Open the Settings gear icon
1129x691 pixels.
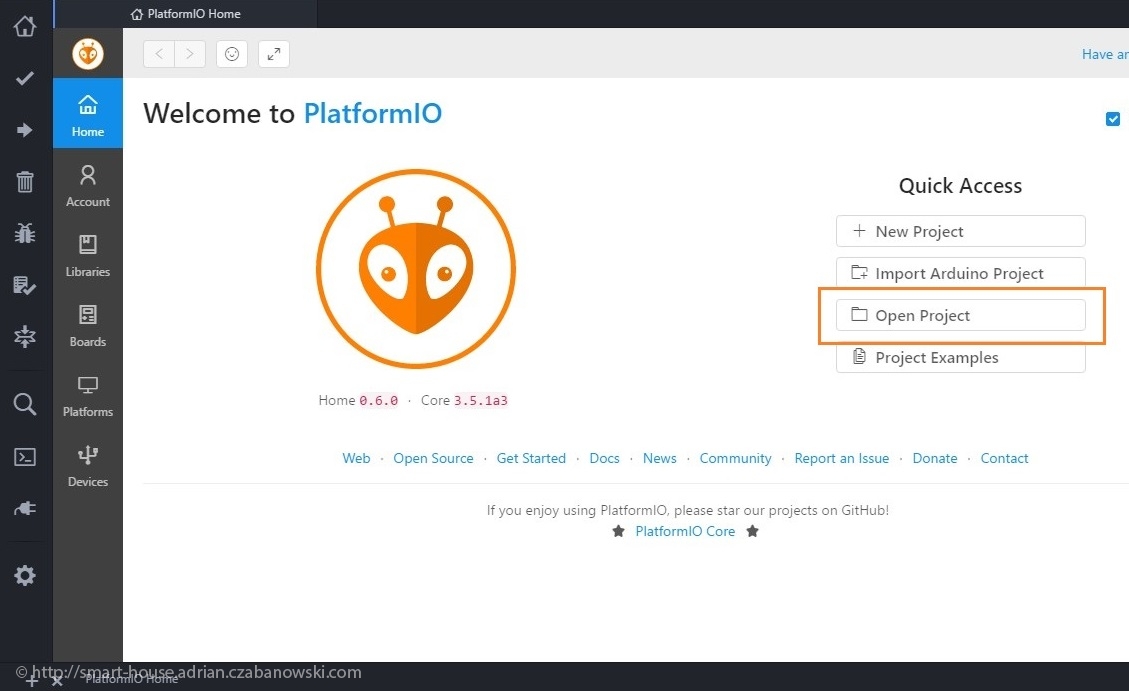pos(24,575)
